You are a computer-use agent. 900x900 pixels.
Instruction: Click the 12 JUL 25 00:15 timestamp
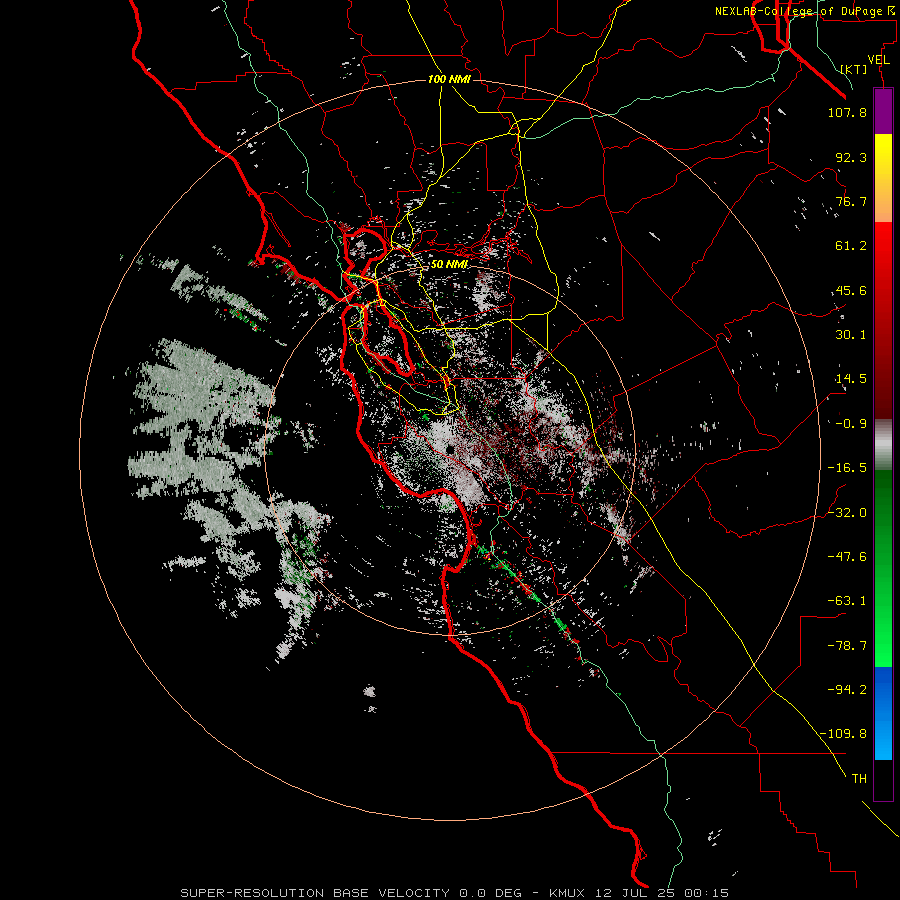click(x=660, y=893)
